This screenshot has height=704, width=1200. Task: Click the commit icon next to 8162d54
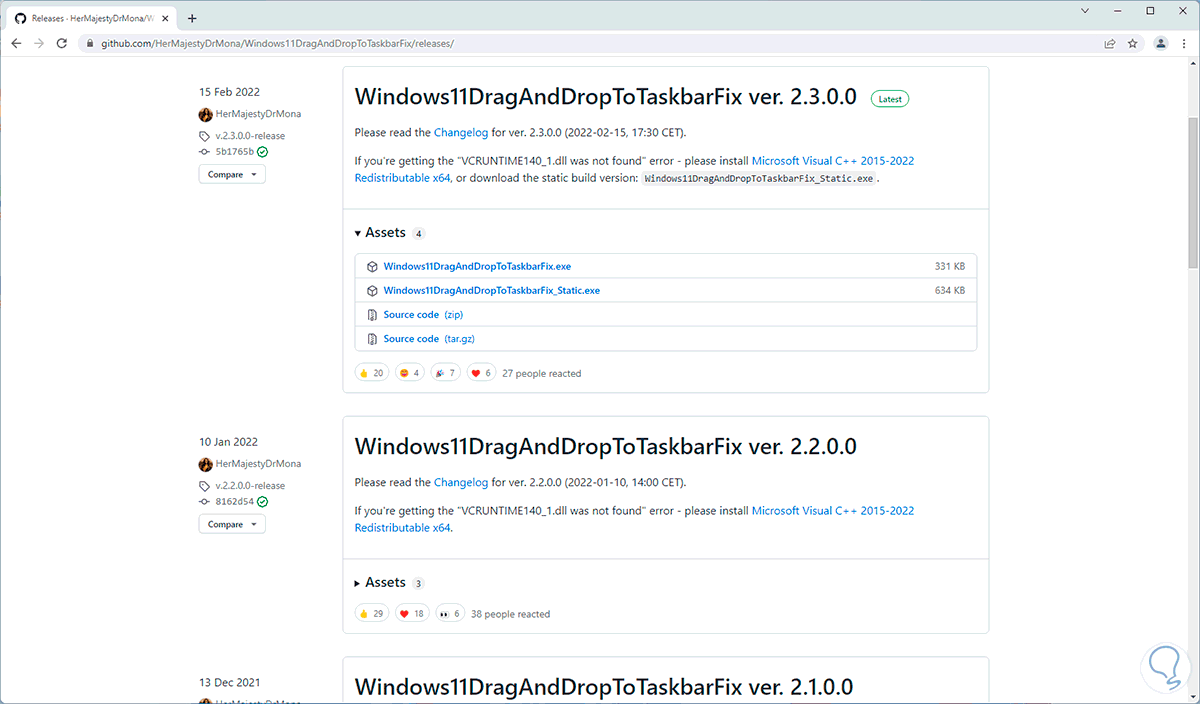coord(205,502)
